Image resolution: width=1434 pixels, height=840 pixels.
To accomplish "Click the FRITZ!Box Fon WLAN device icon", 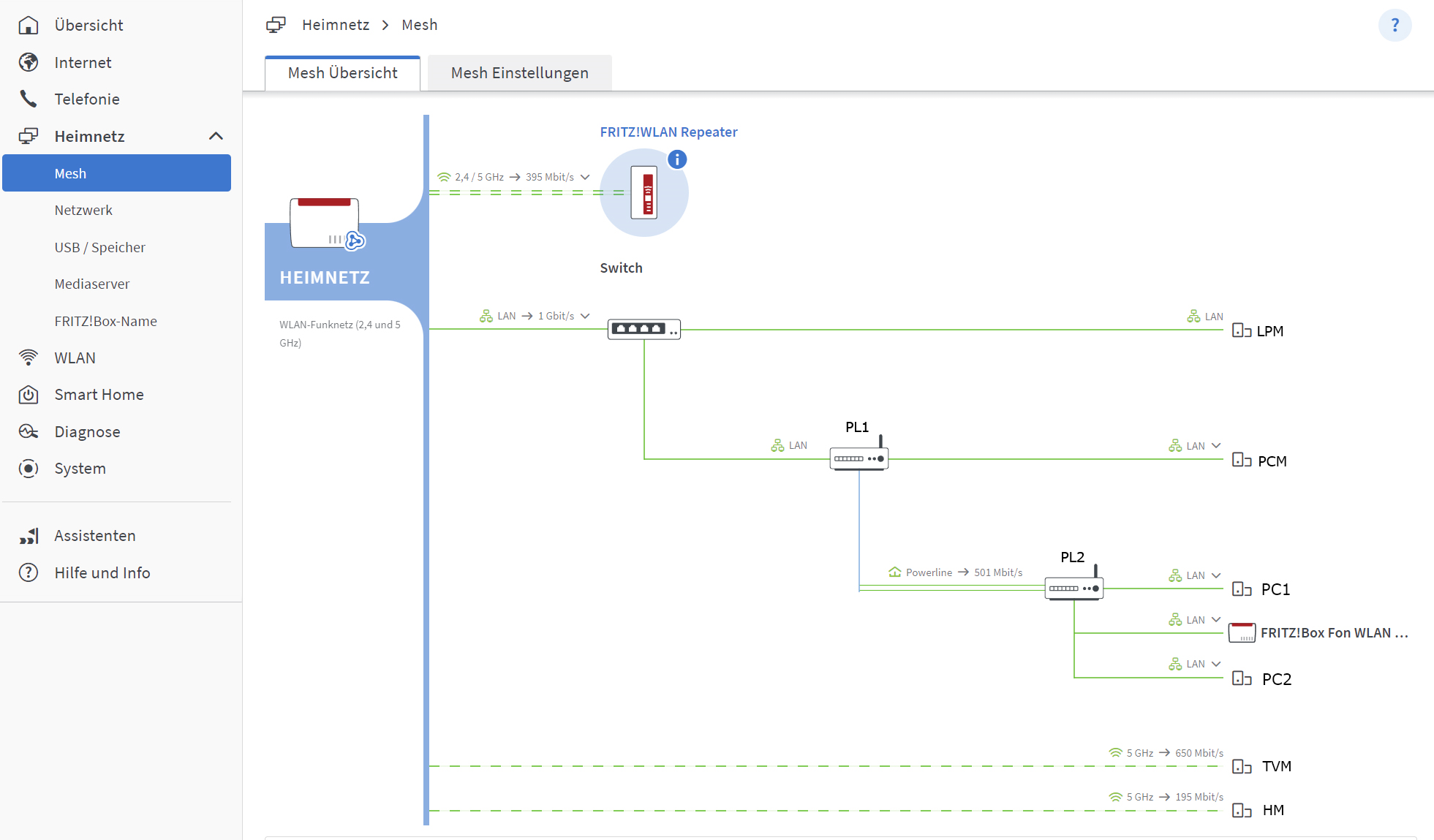I will [1242, 632].
